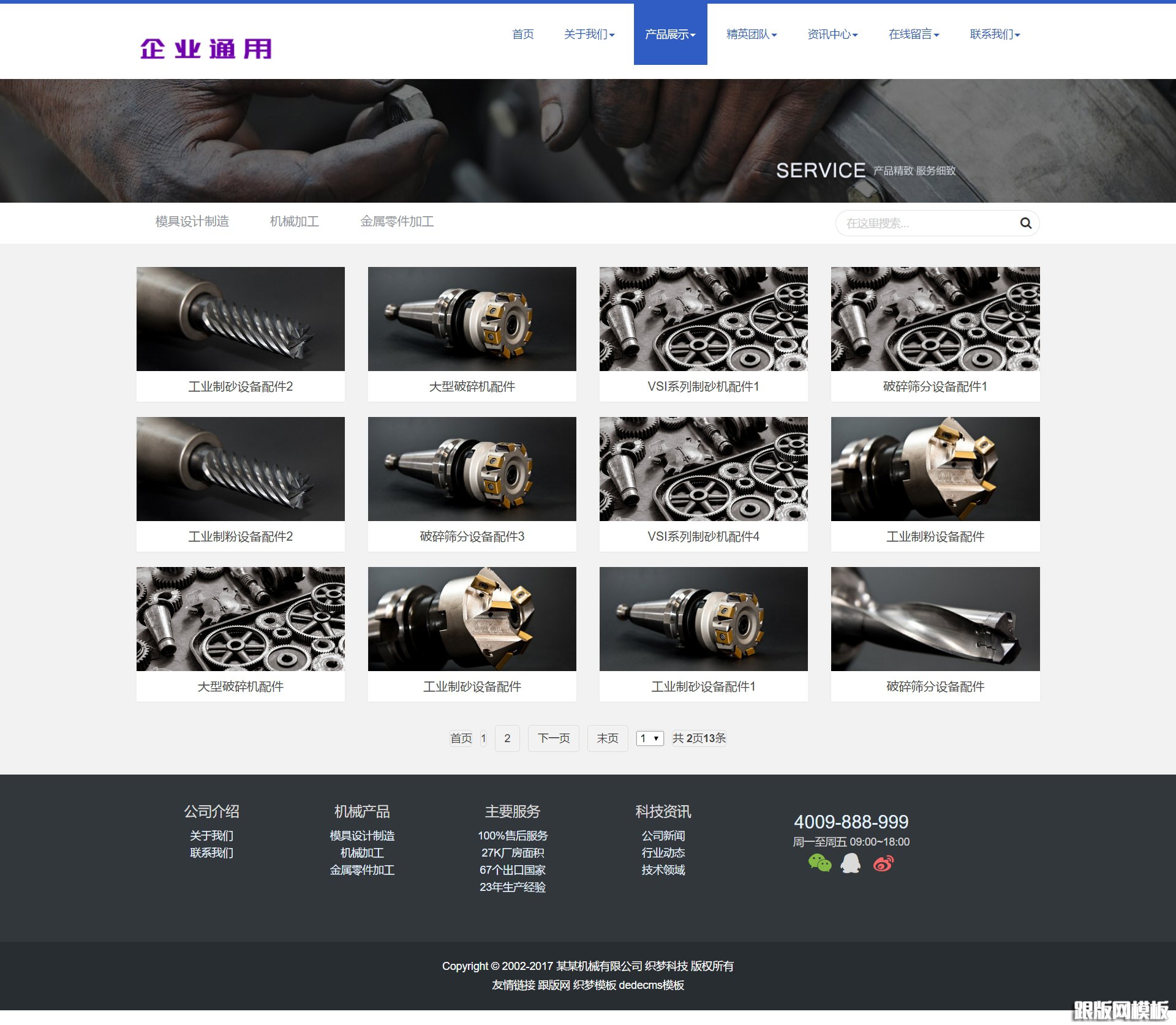Open 破碎筛分设备配件1 product image
The height and width of the screenshot is (1025, 1176).
[935, 319]
